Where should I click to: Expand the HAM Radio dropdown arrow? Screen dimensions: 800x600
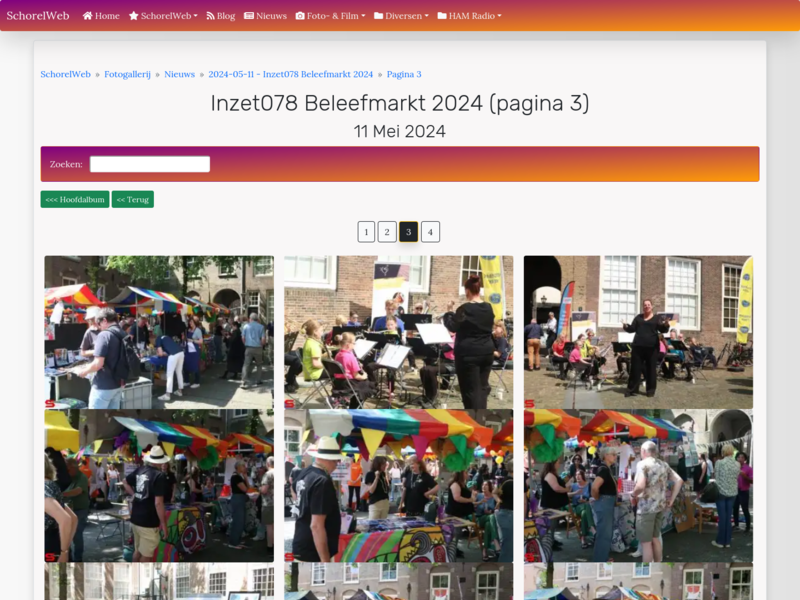click(x=499, y=16)
